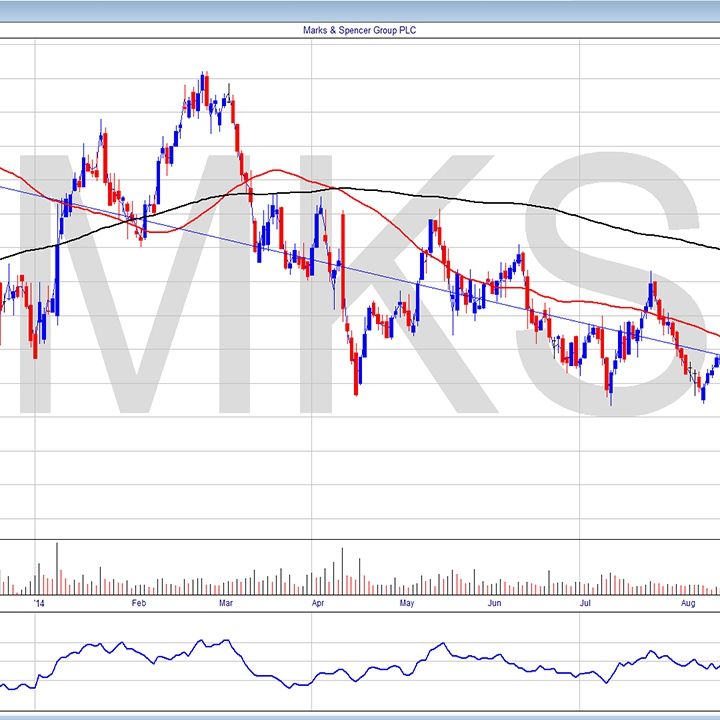Click the blue window title bar at top

(x=359, y=8)
